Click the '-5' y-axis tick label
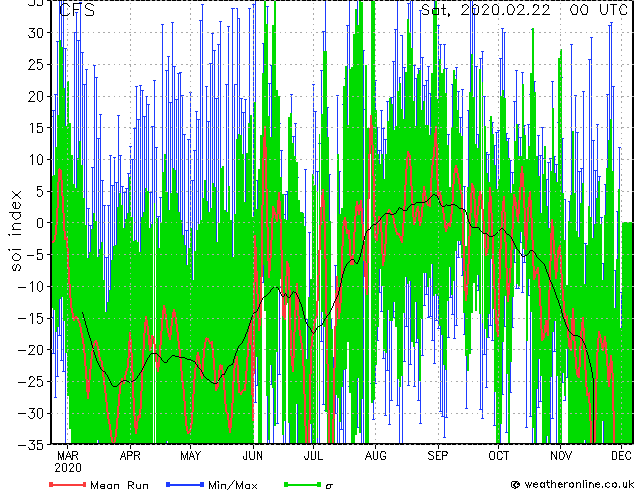 click(36, 255)
